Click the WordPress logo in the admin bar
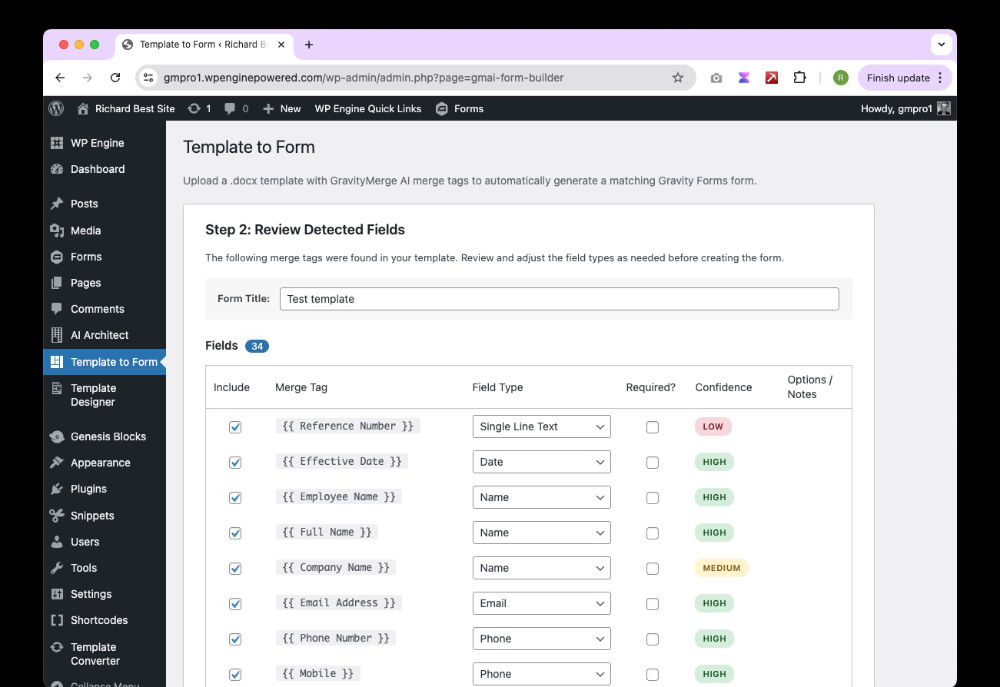The width and height of the screenshot is (1000, 687). [56, 108]
